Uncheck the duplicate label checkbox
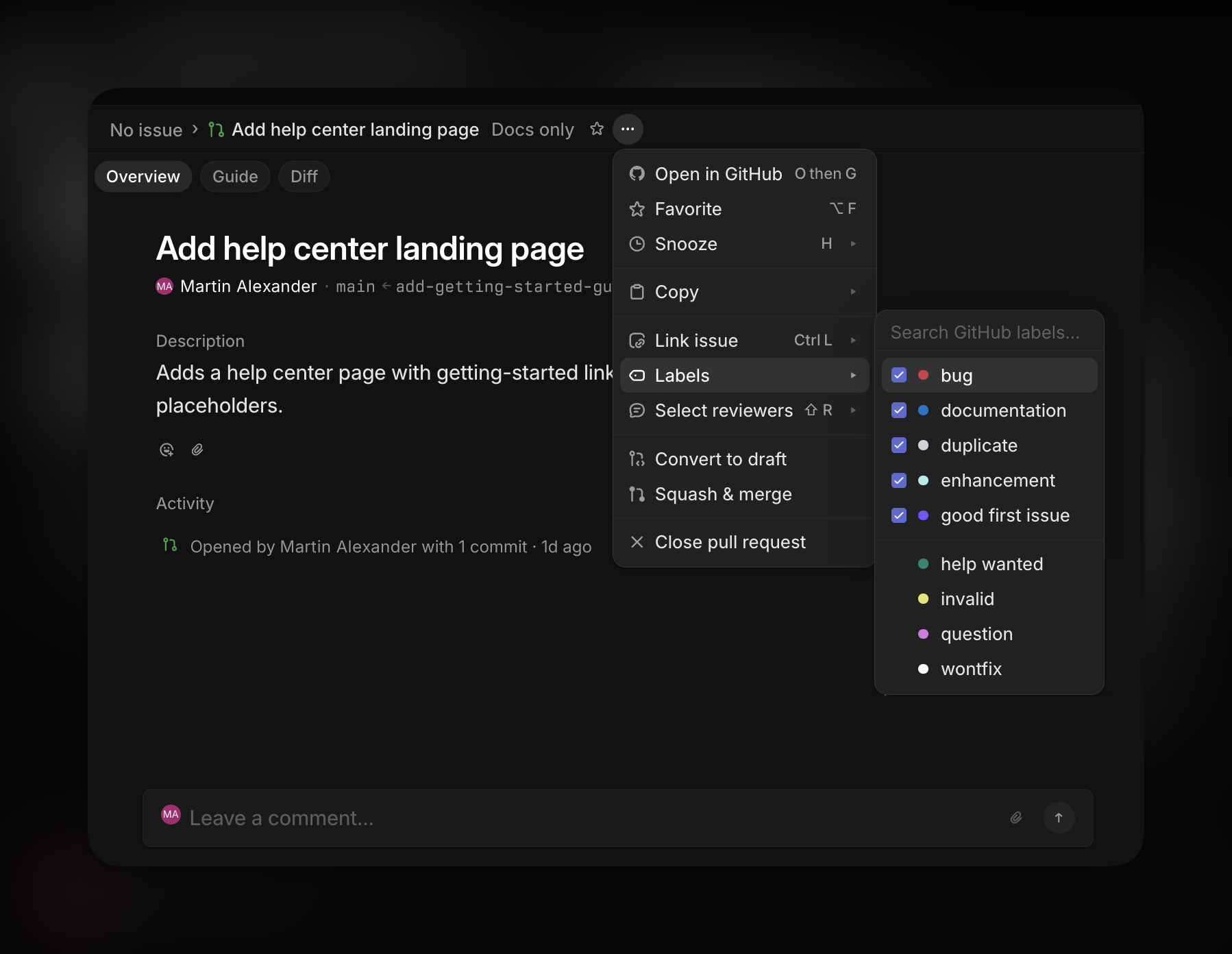This screenshot has width=1232, height=954. click(899, 445)
